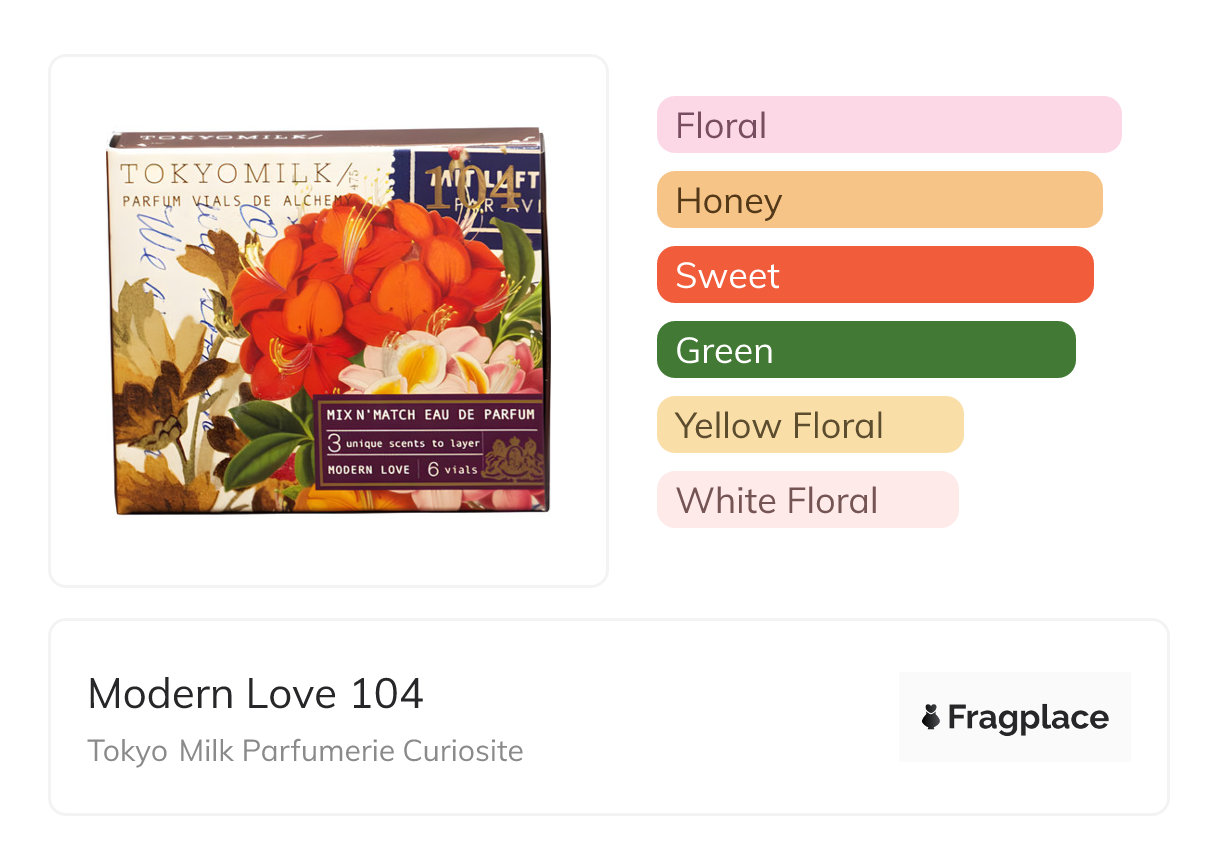Select the Floral accord bar
Screen dimensions: 1218x864
[889, 125]
